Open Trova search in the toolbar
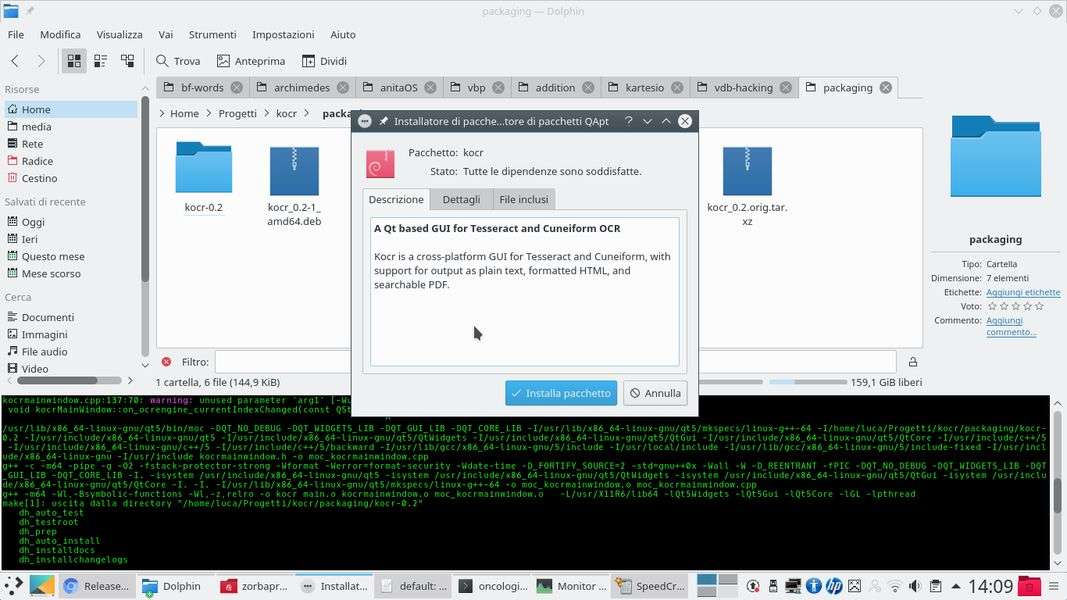This screenshot has width=1067, height=600. click(178, 61)
